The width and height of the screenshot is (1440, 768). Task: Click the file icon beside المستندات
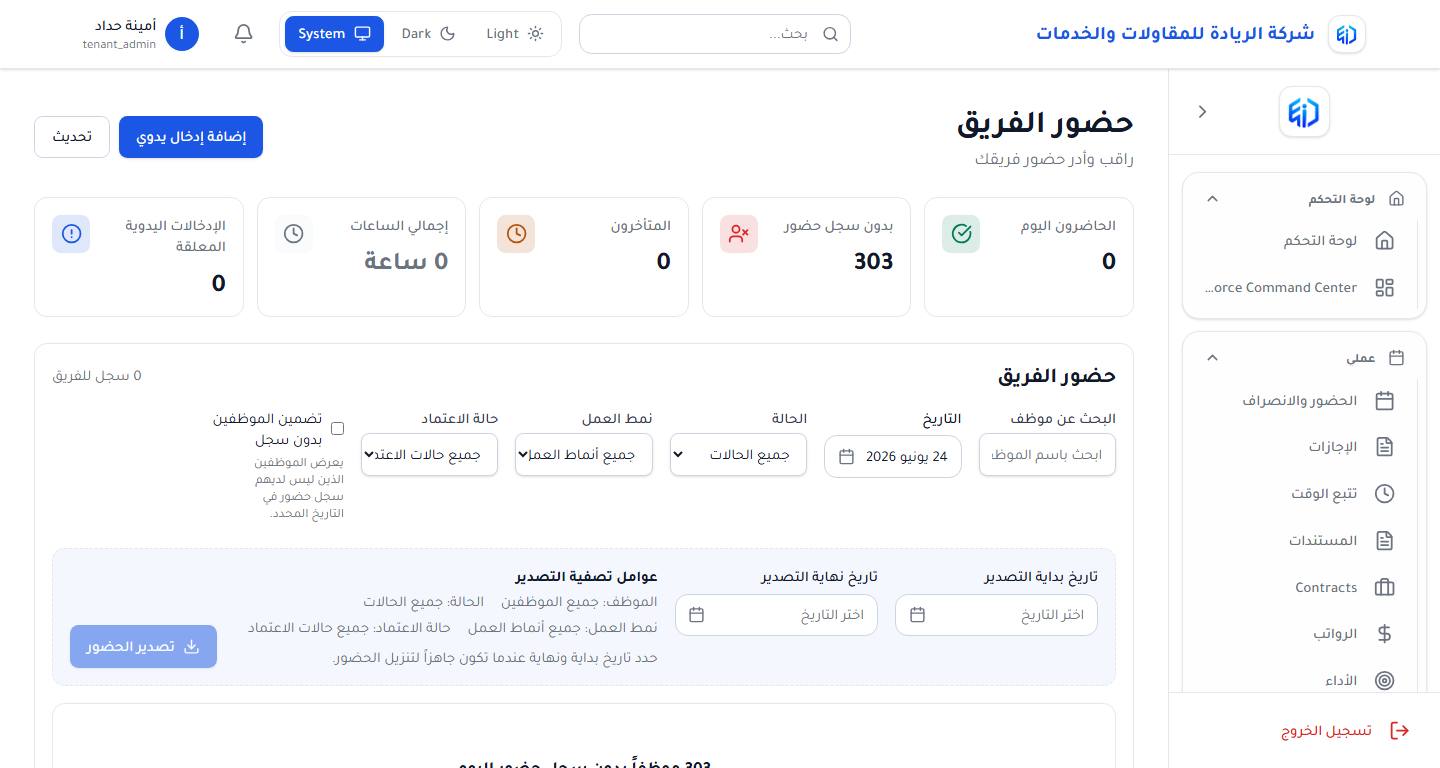coord(1385,541)
